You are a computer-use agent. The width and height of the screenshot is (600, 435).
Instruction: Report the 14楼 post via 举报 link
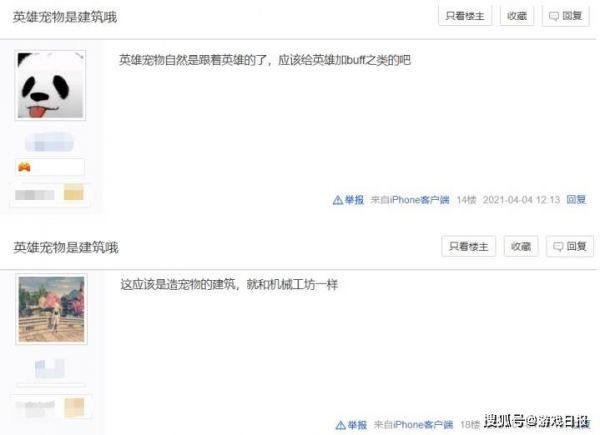tap(354, 200)
